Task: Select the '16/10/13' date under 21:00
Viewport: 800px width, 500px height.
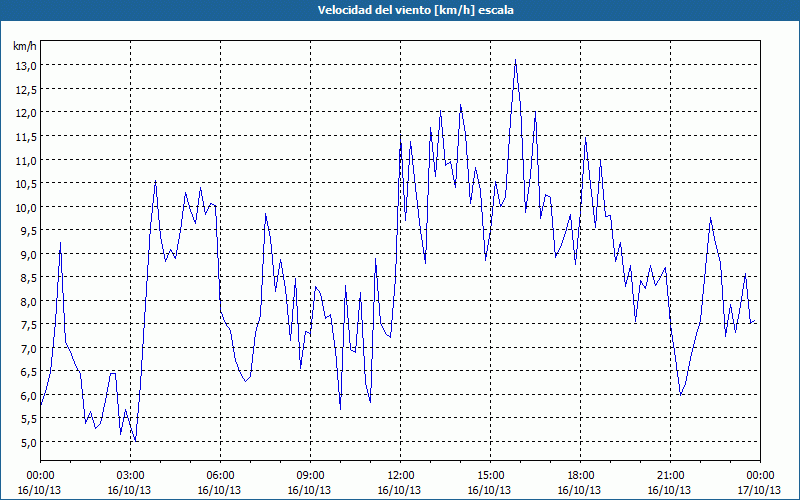Action: [x=669, y=490]
